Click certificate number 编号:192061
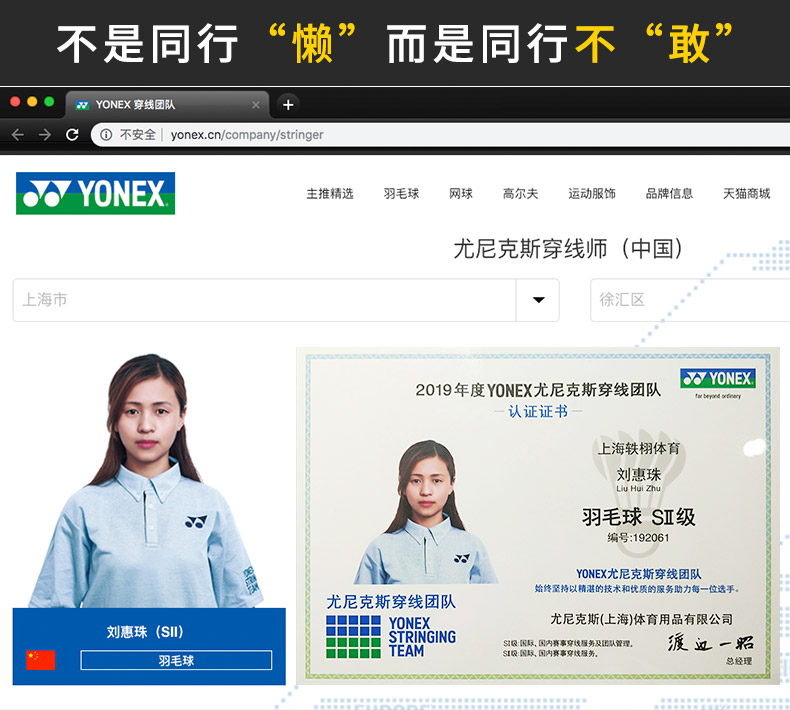The width and height of the screenshot is (790, 710). tap(638, 538)
